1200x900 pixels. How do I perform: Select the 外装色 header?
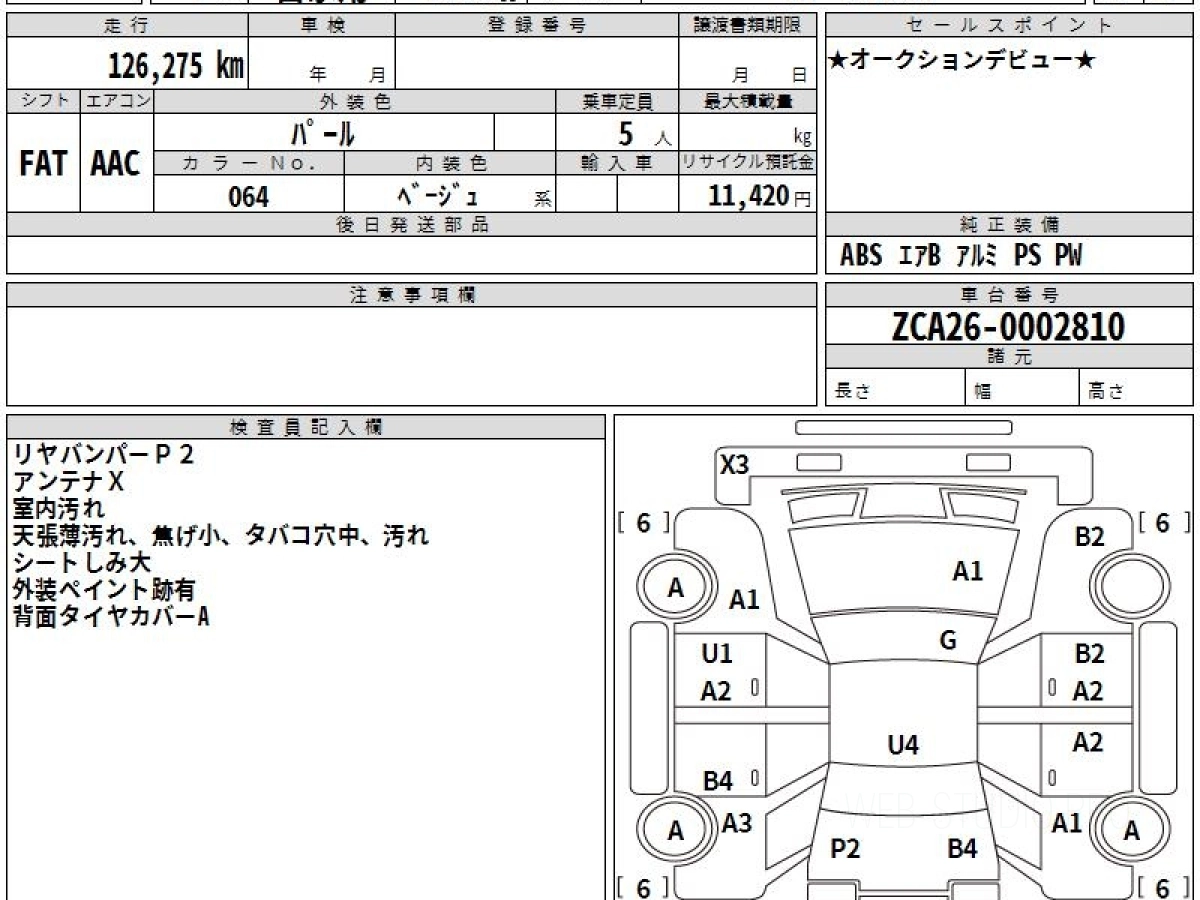tap(355, 101)
